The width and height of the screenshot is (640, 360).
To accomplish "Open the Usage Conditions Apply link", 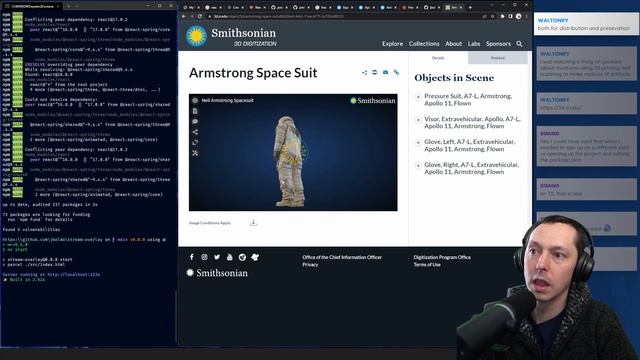I will pyautogui.click(x=209, y=223).
